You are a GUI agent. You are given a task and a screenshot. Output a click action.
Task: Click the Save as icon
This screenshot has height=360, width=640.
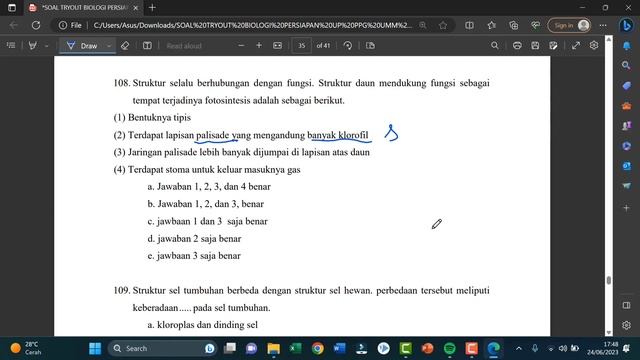(553, 45)
